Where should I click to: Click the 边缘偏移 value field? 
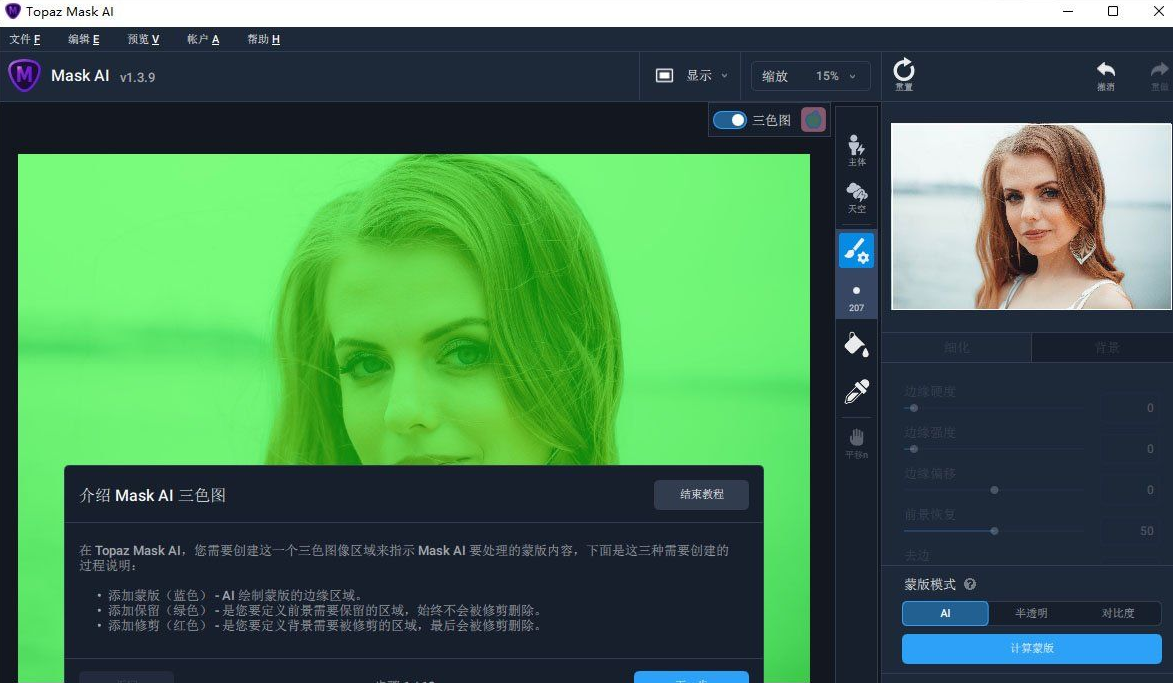click(1130, 490)
